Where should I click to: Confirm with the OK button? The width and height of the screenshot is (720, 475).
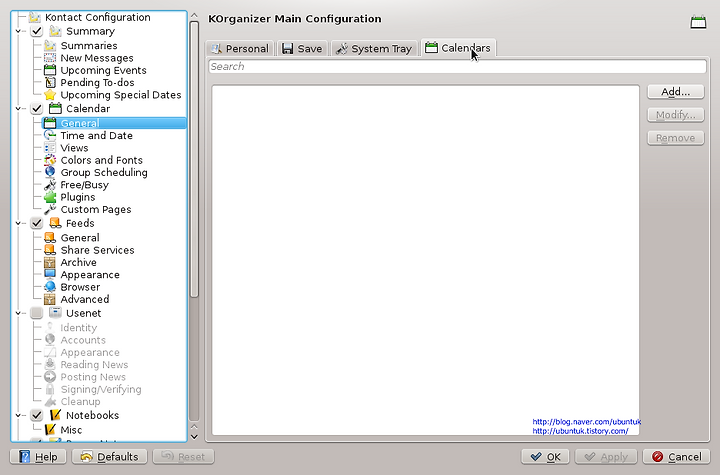[545, 457]
